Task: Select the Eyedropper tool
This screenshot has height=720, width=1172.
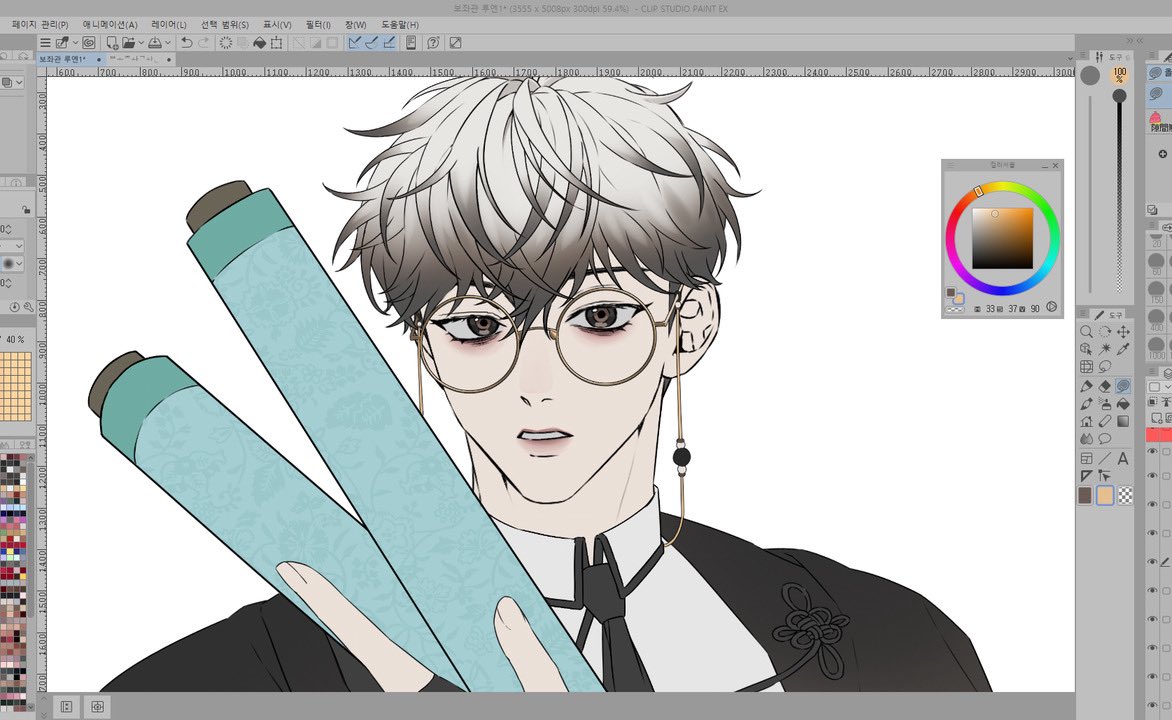Action: point(1123,347)
